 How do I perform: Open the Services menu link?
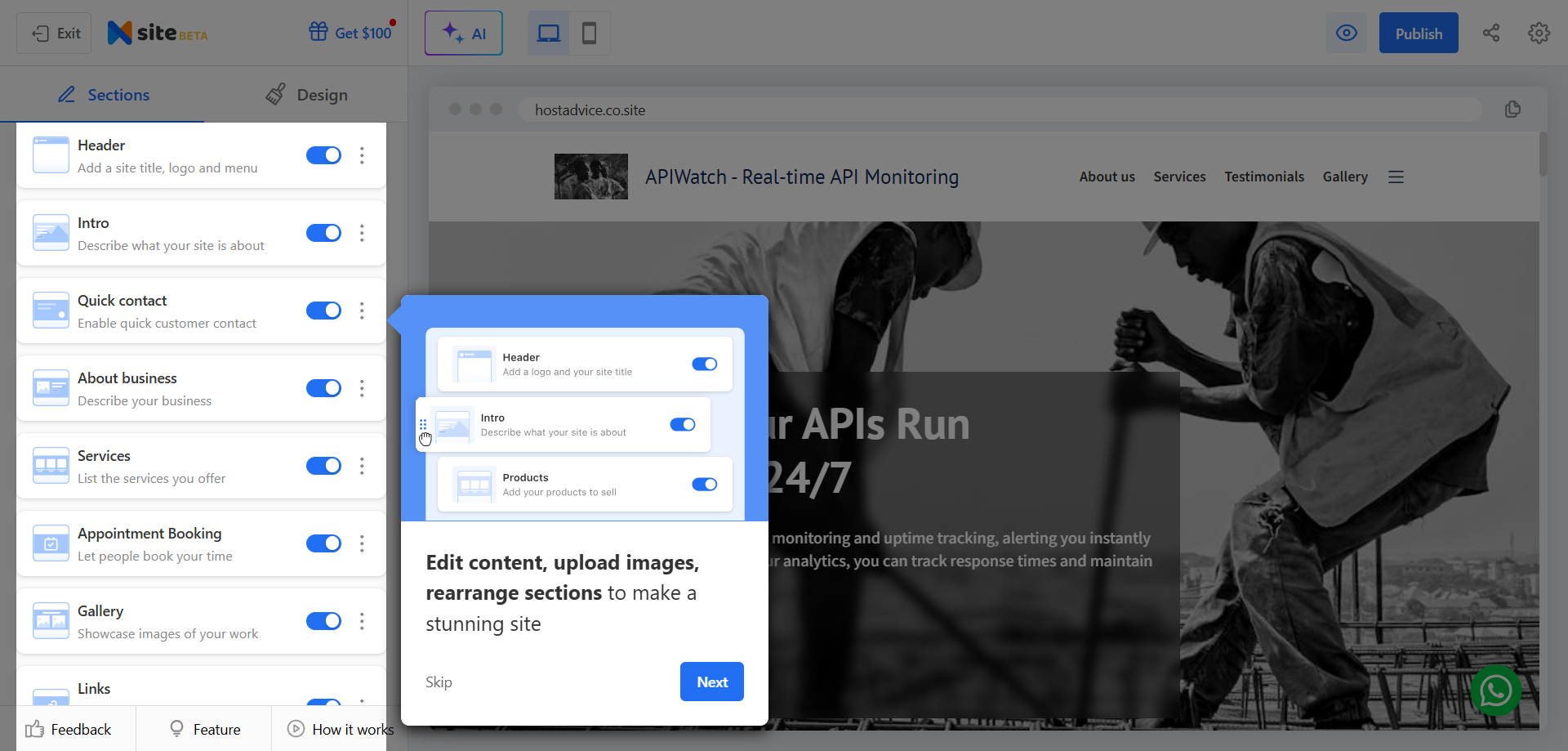tap(1179, 177)
